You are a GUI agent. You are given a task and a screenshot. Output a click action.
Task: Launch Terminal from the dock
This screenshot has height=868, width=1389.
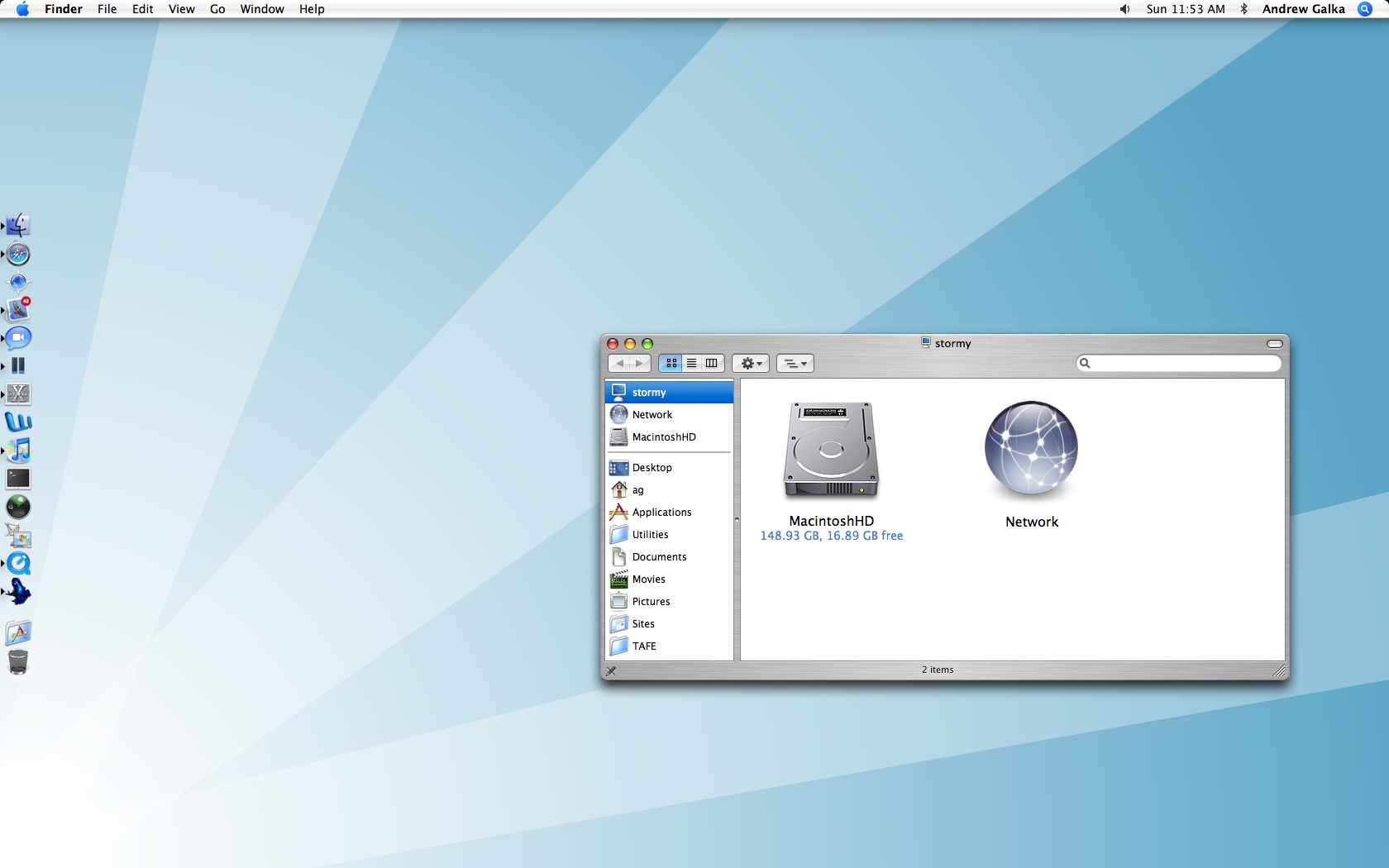18,479
